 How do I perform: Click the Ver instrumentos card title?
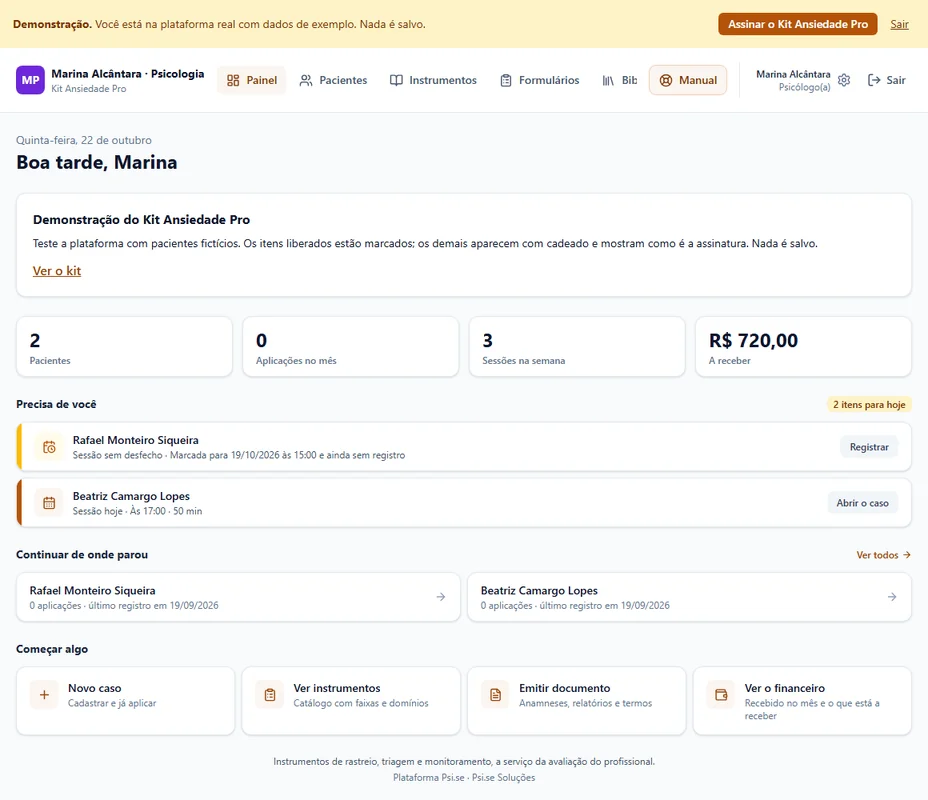tap(337, 688)
